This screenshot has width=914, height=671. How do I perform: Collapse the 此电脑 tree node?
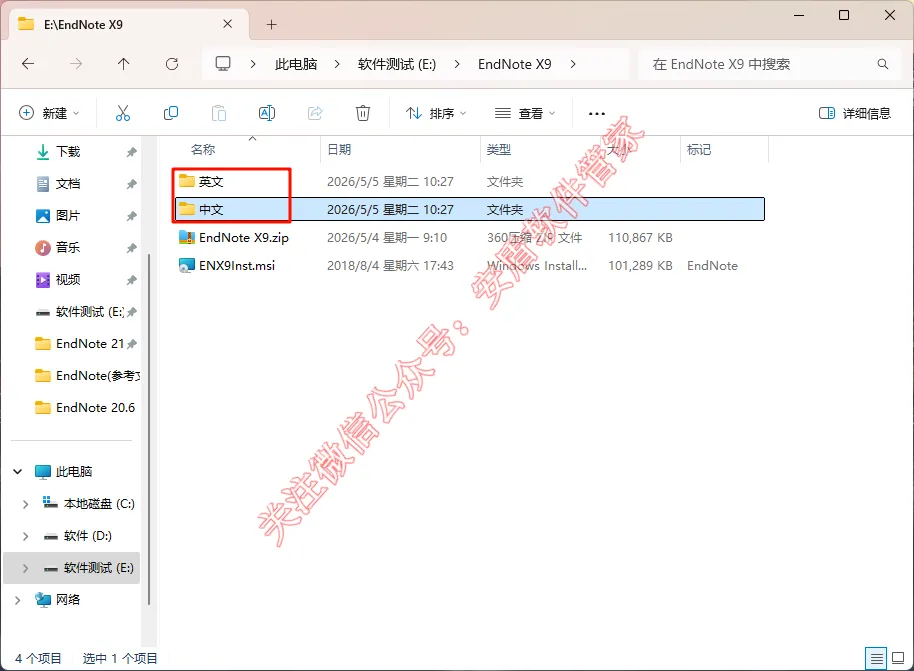tap(17, 472)
